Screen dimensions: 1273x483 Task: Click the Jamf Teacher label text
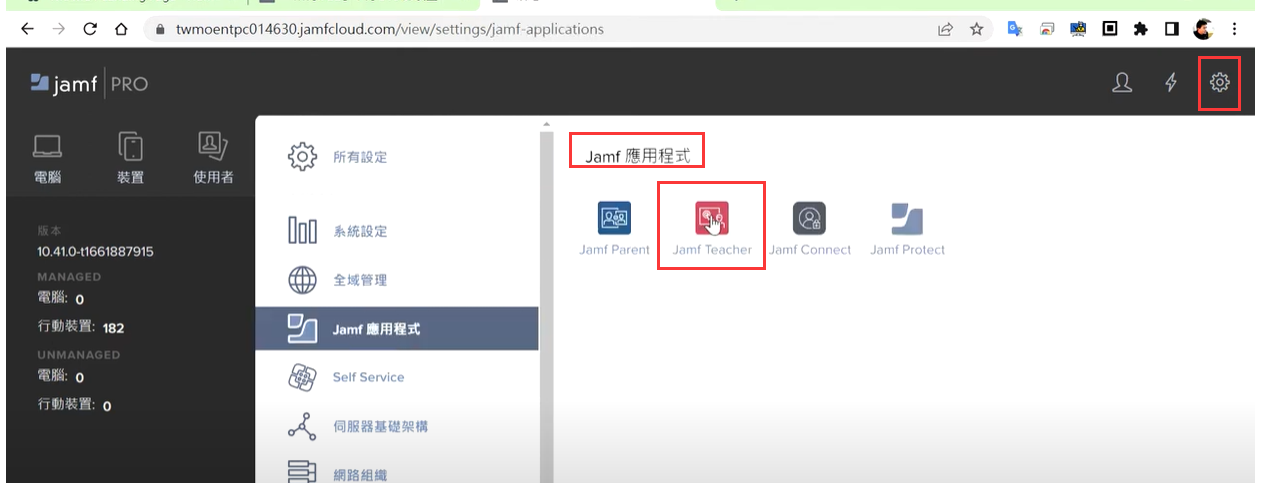coord(712,250)
